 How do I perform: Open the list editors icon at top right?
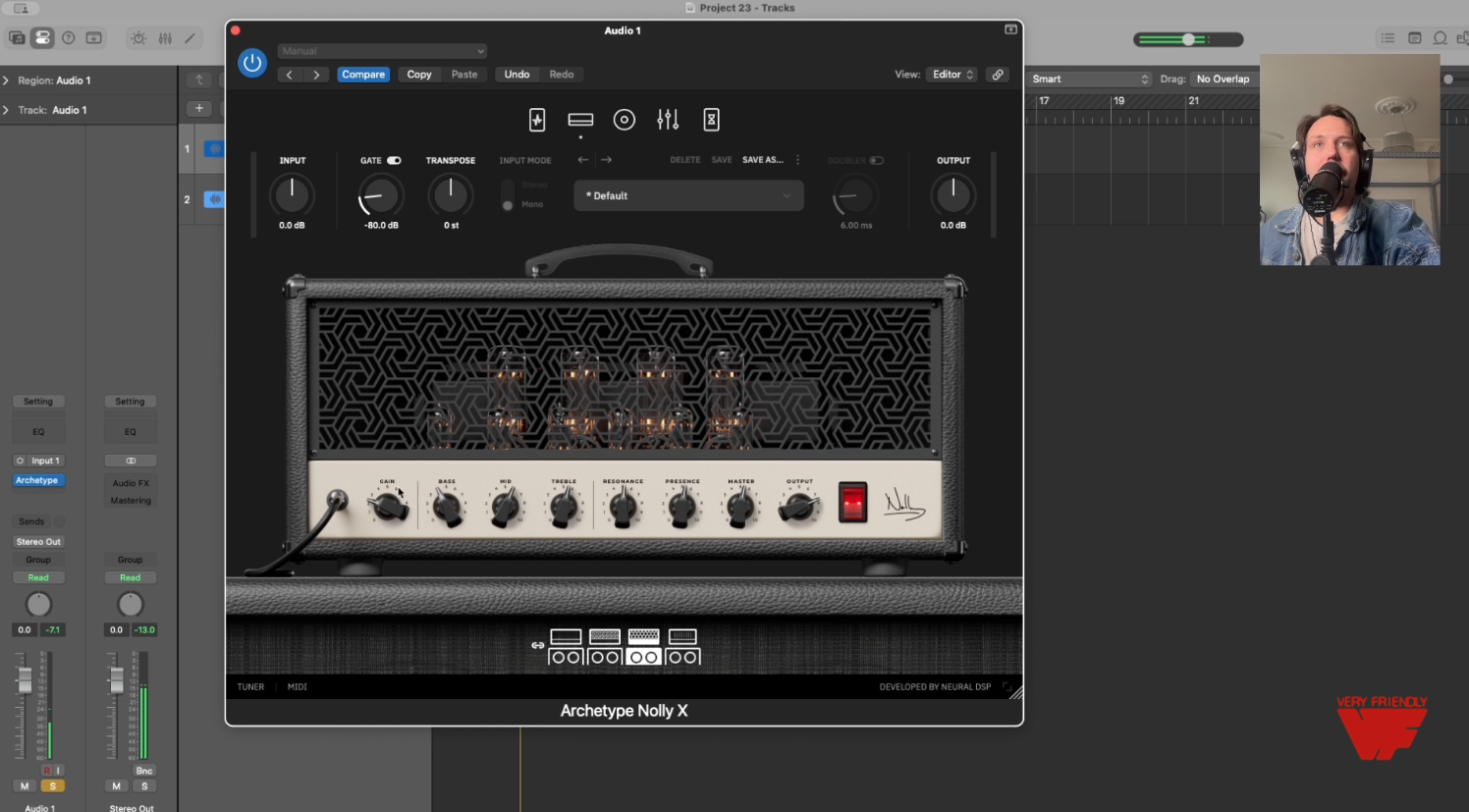pos(1387,38)
